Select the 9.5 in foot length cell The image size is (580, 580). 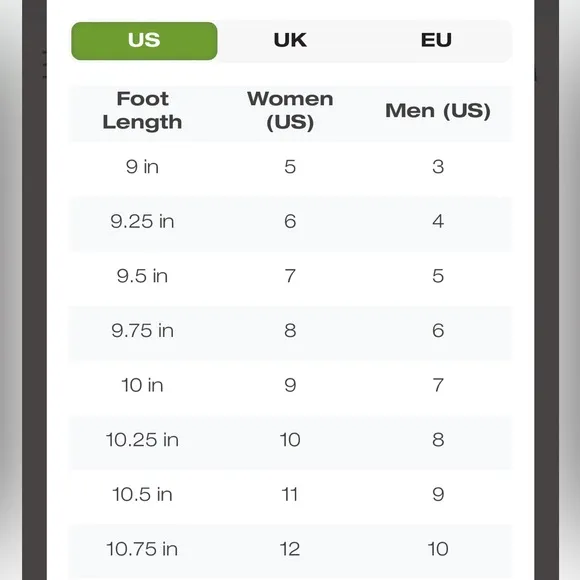tap(142, 276)
